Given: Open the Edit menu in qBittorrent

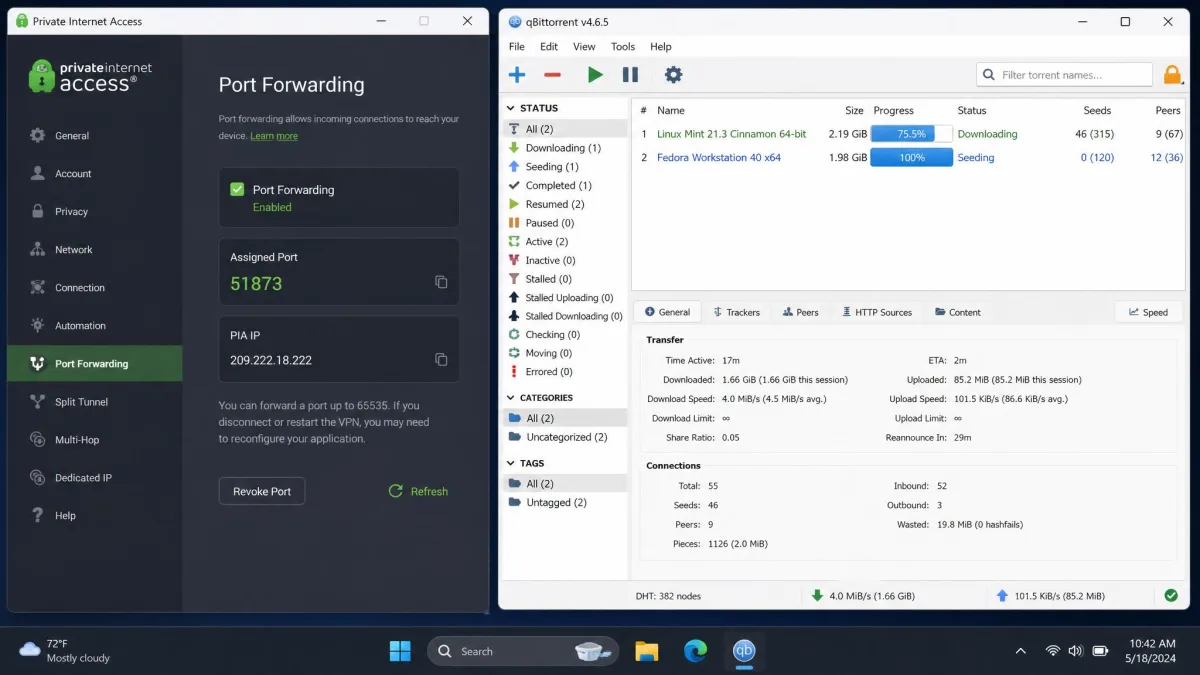Looking at the screenshot, I should (x=549, y=47).
